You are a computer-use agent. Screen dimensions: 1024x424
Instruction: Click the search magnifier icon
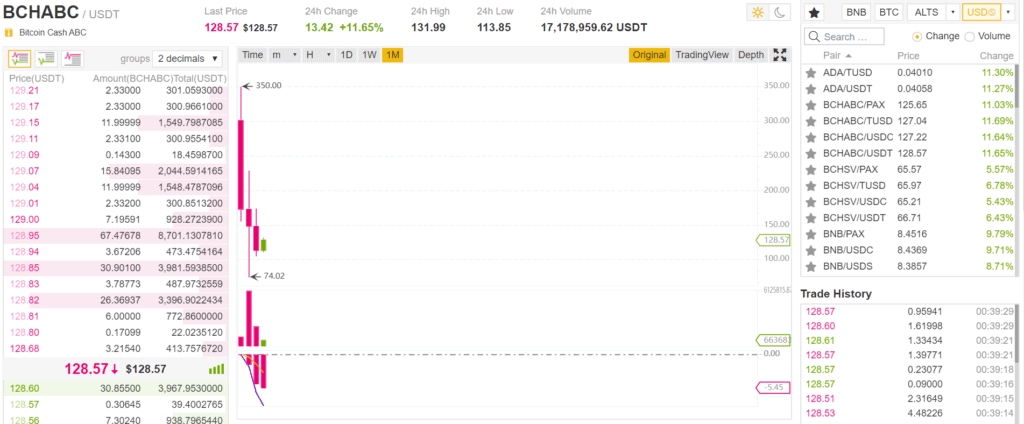click(x=814, y=37)
